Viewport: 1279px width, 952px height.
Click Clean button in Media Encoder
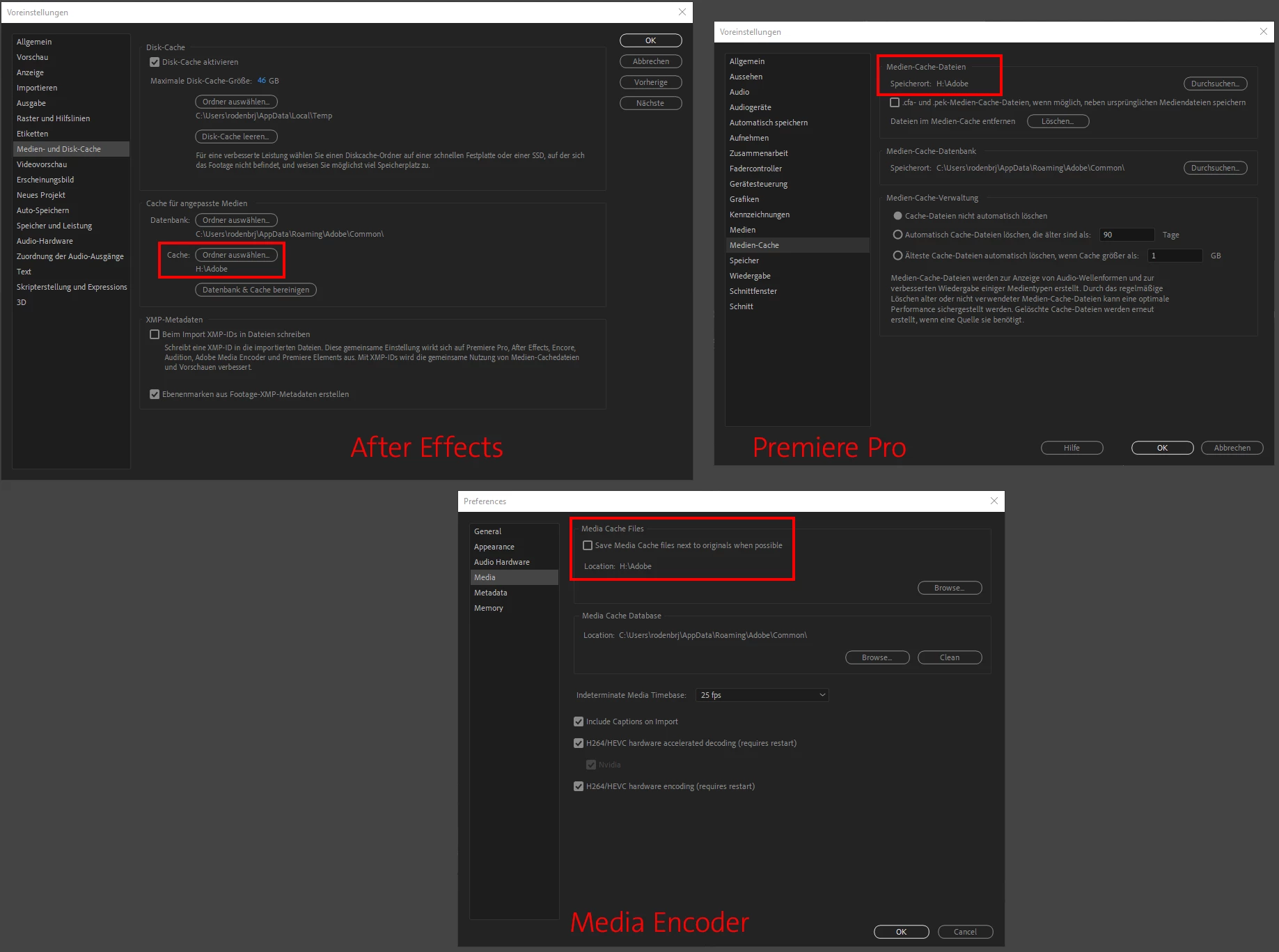tap(950, 657)
